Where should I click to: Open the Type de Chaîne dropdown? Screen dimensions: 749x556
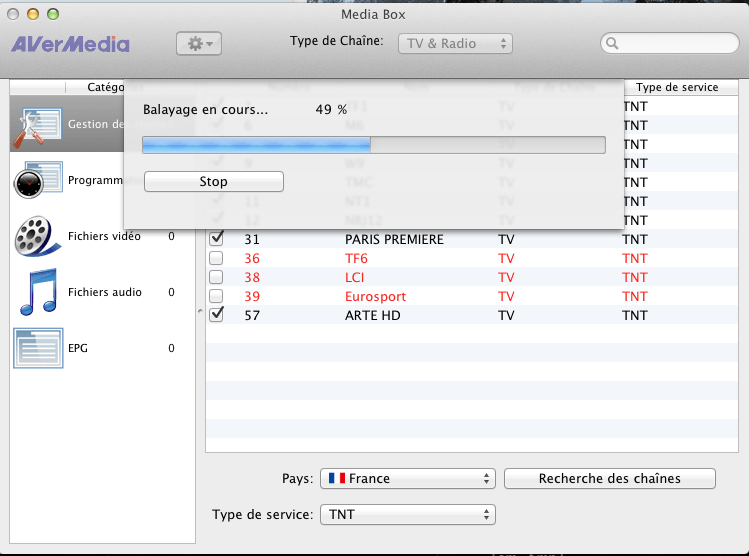(x=455, y=43)
